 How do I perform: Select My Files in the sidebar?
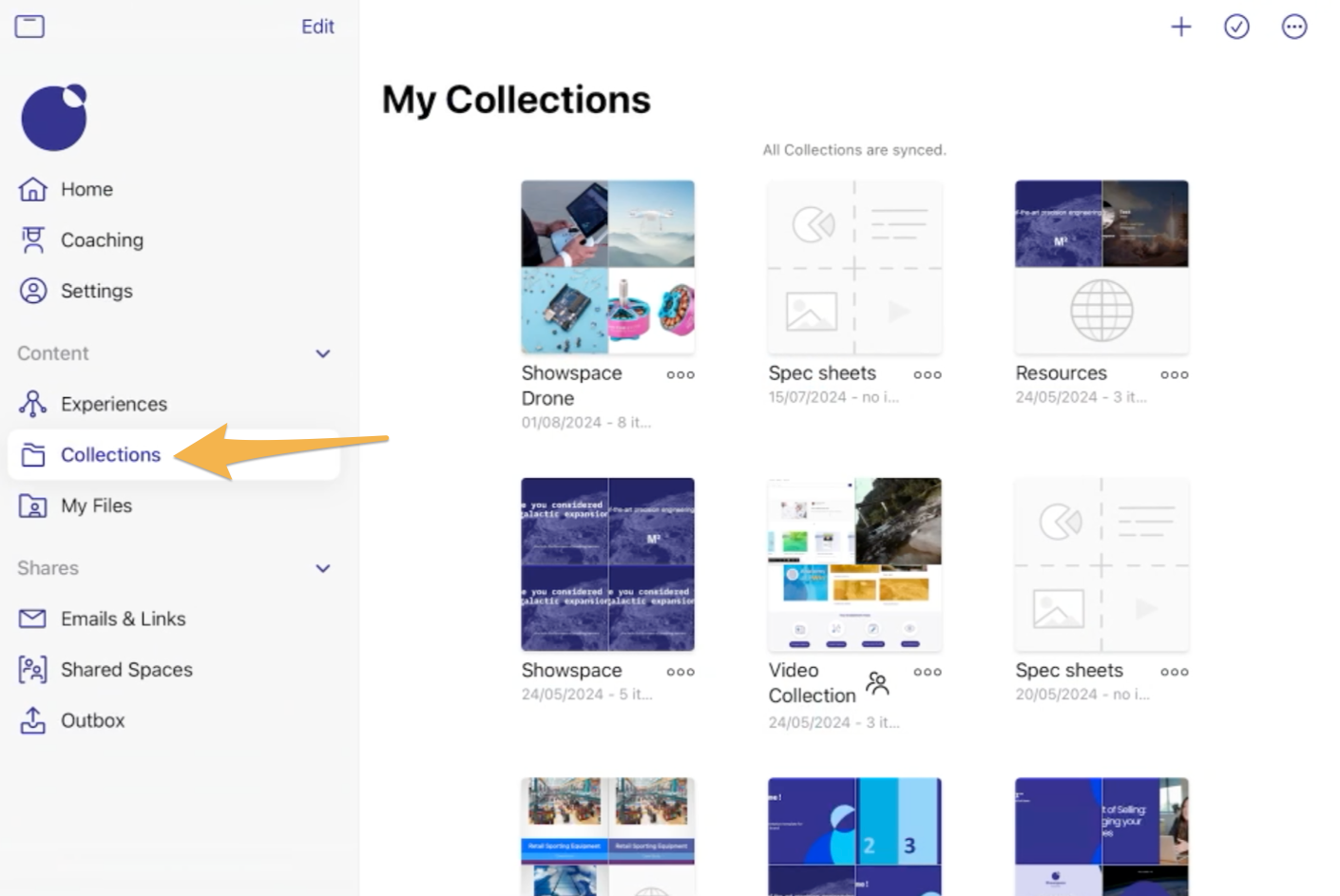pyautogui.click(x=95, y=505)
